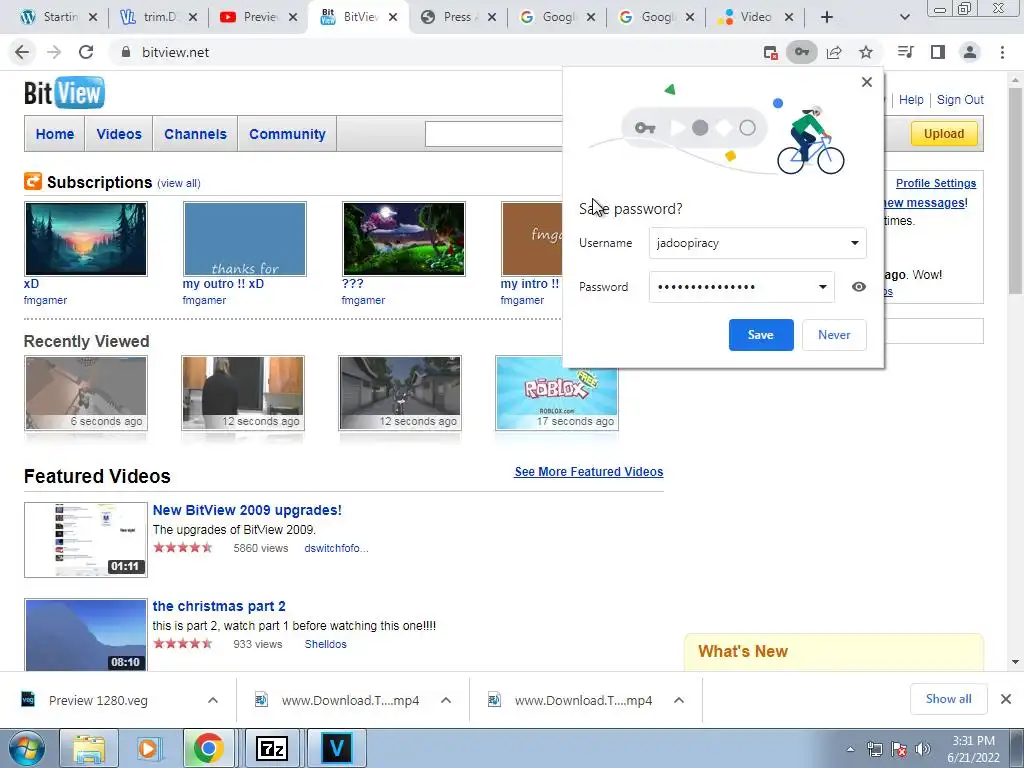The image size is (1024, 768).
Task: Open Vegas Pro from the taskbar
Action: (336, 749)
